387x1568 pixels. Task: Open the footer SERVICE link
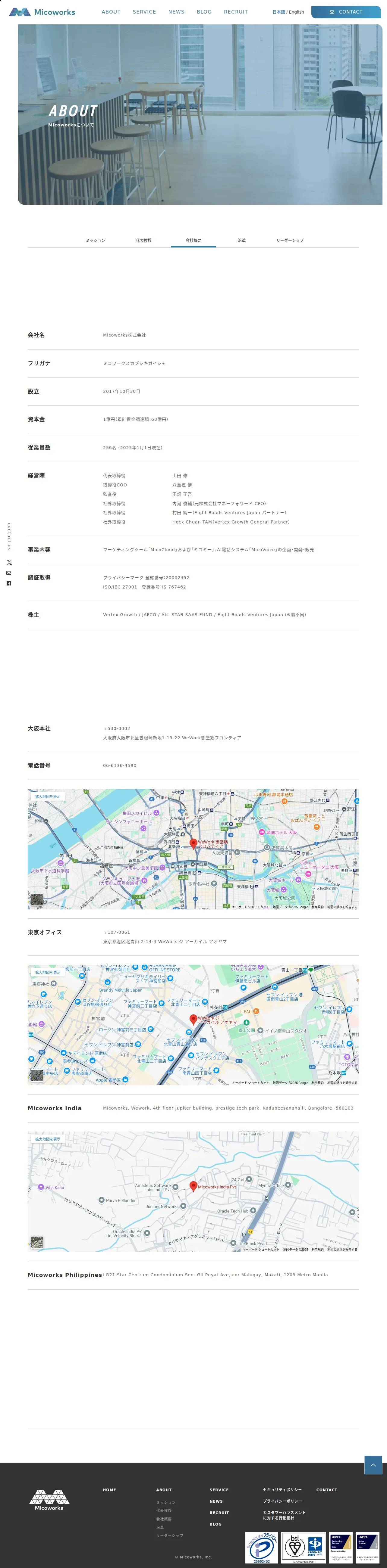[x=219, y=1489]
